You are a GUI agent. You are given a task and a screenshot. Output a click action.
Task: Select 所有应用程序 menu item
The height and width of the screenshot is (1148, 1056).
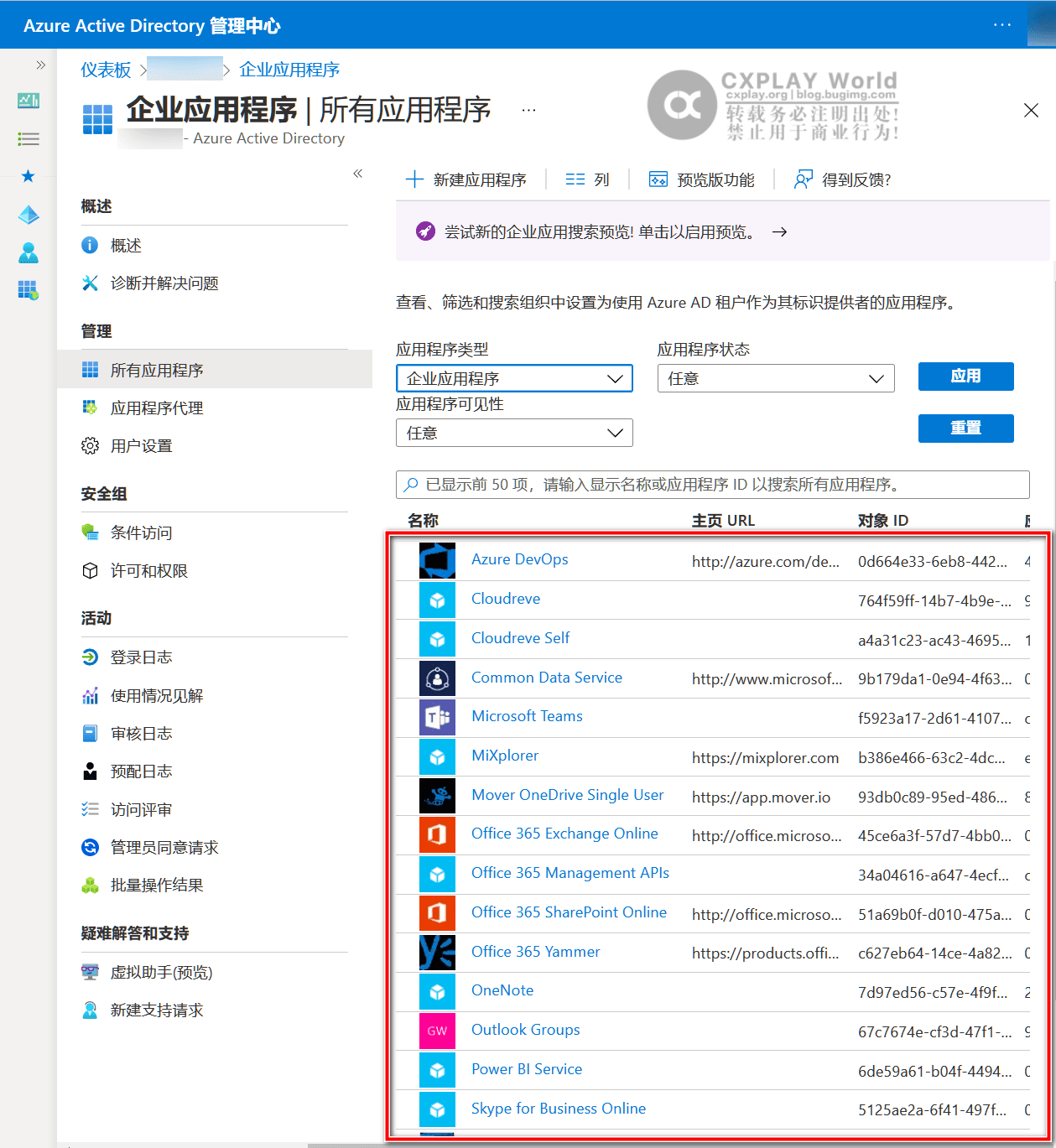[215, 370]
